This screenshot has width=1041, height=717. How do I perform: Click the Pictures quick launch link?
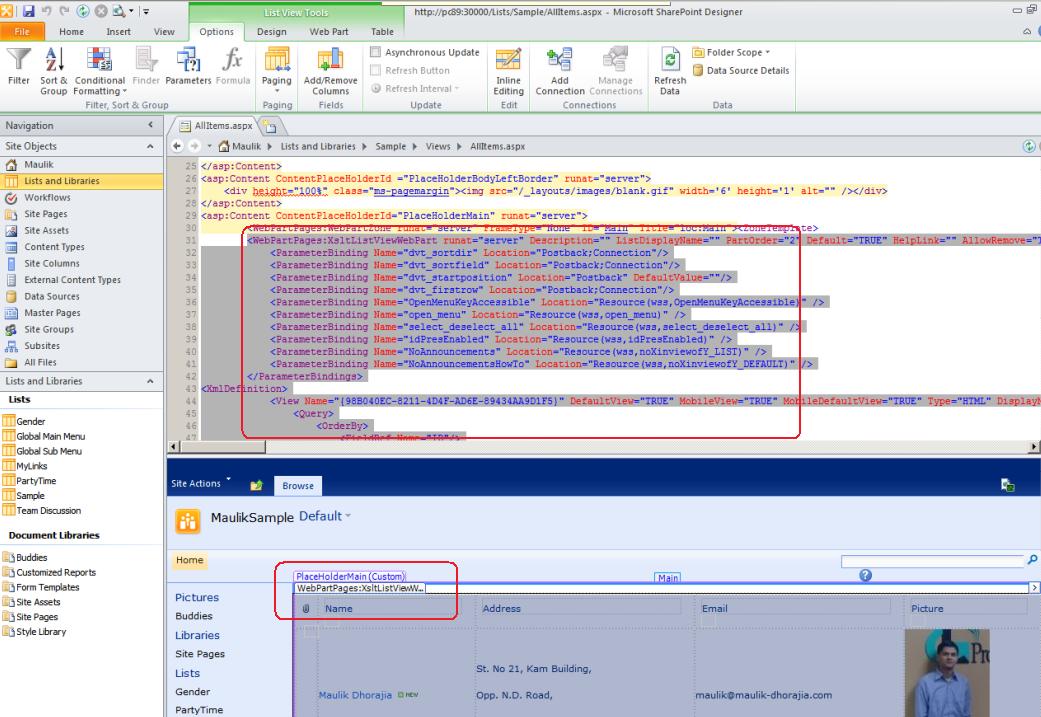(x=197, y=598)
